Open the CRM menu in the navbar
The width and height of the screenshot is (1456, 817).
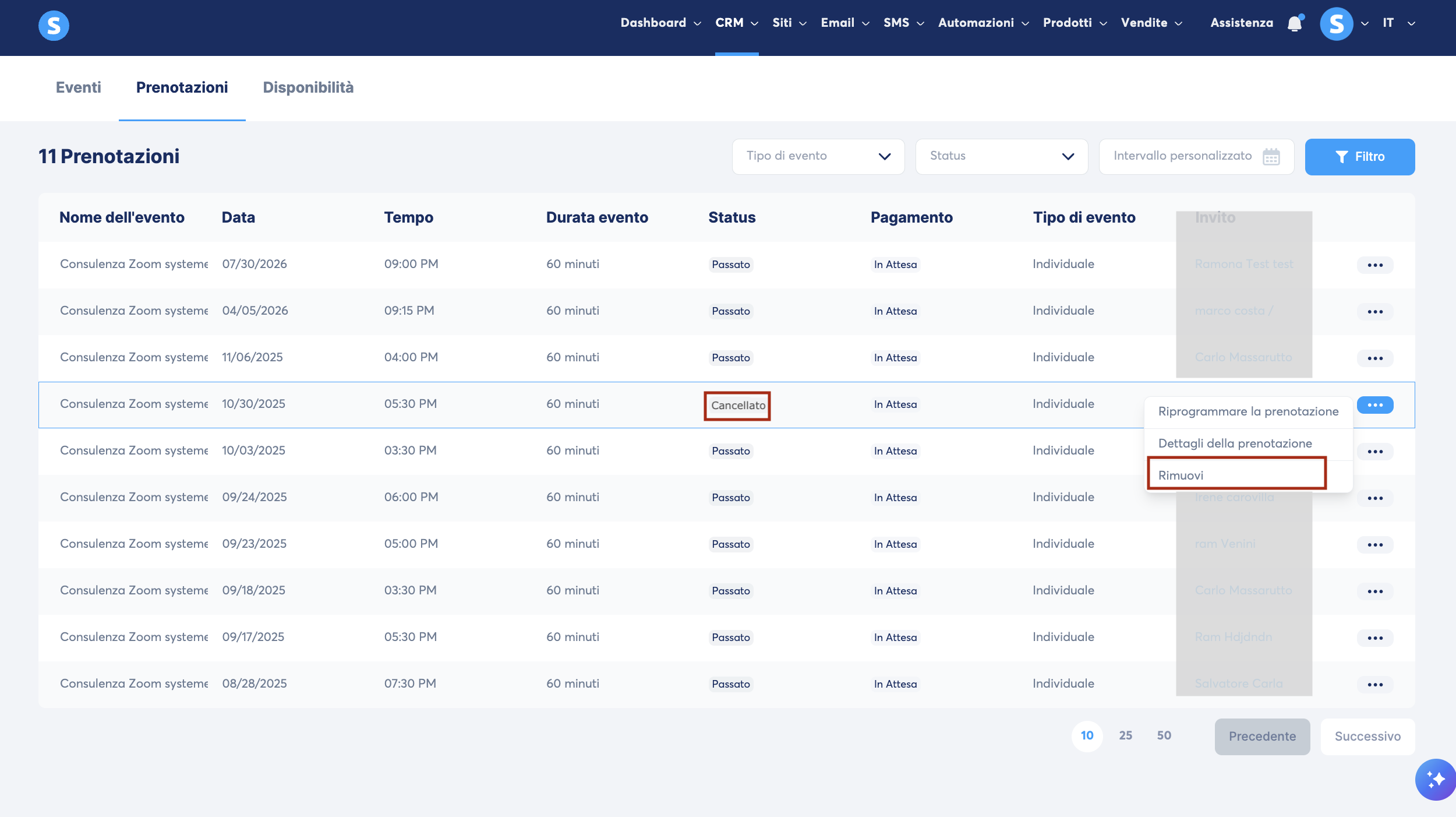(x=737, y=23)
